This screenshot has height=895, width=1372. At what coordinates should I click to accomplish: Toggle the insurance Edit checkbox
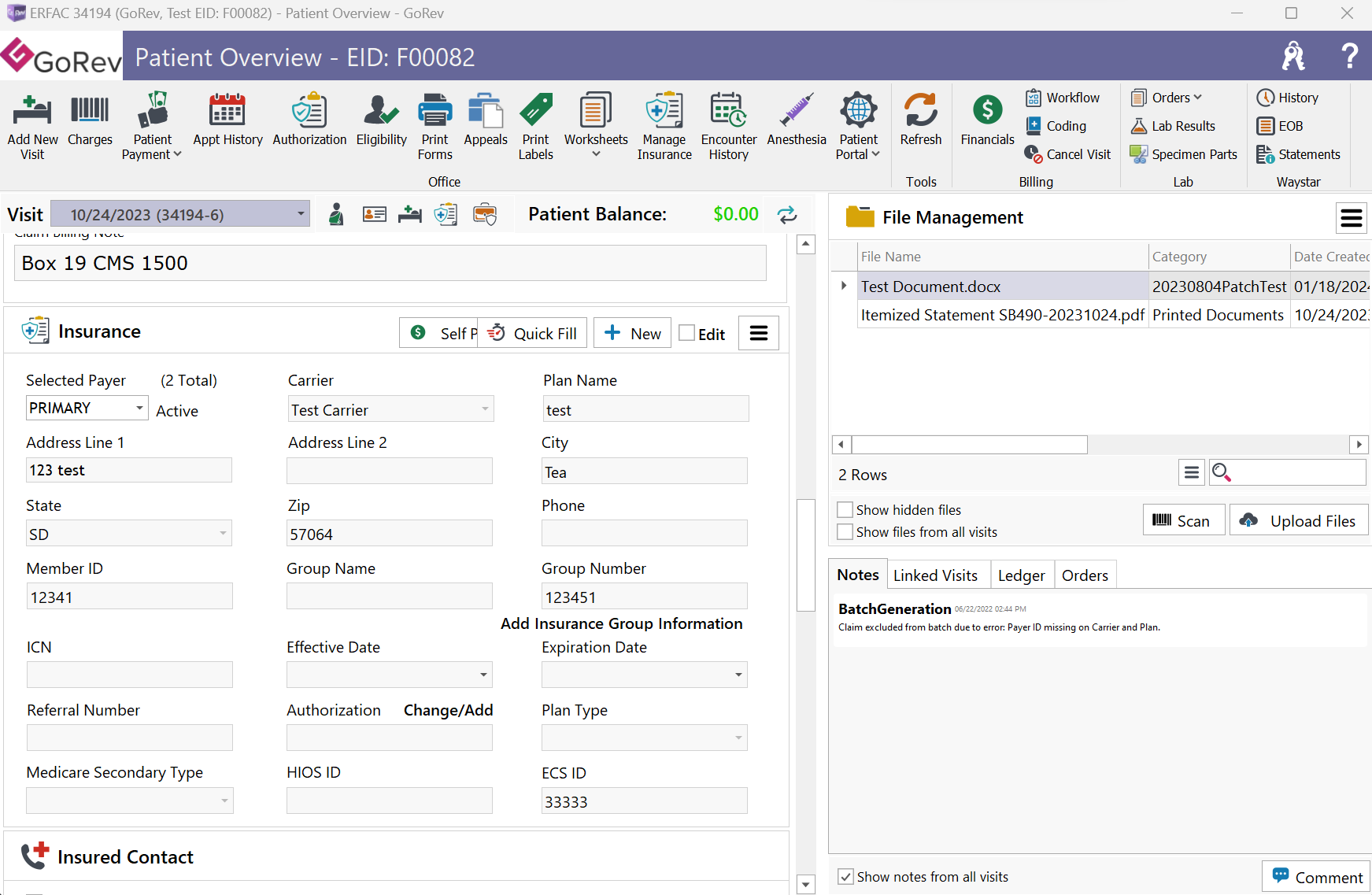coord(687,333)
